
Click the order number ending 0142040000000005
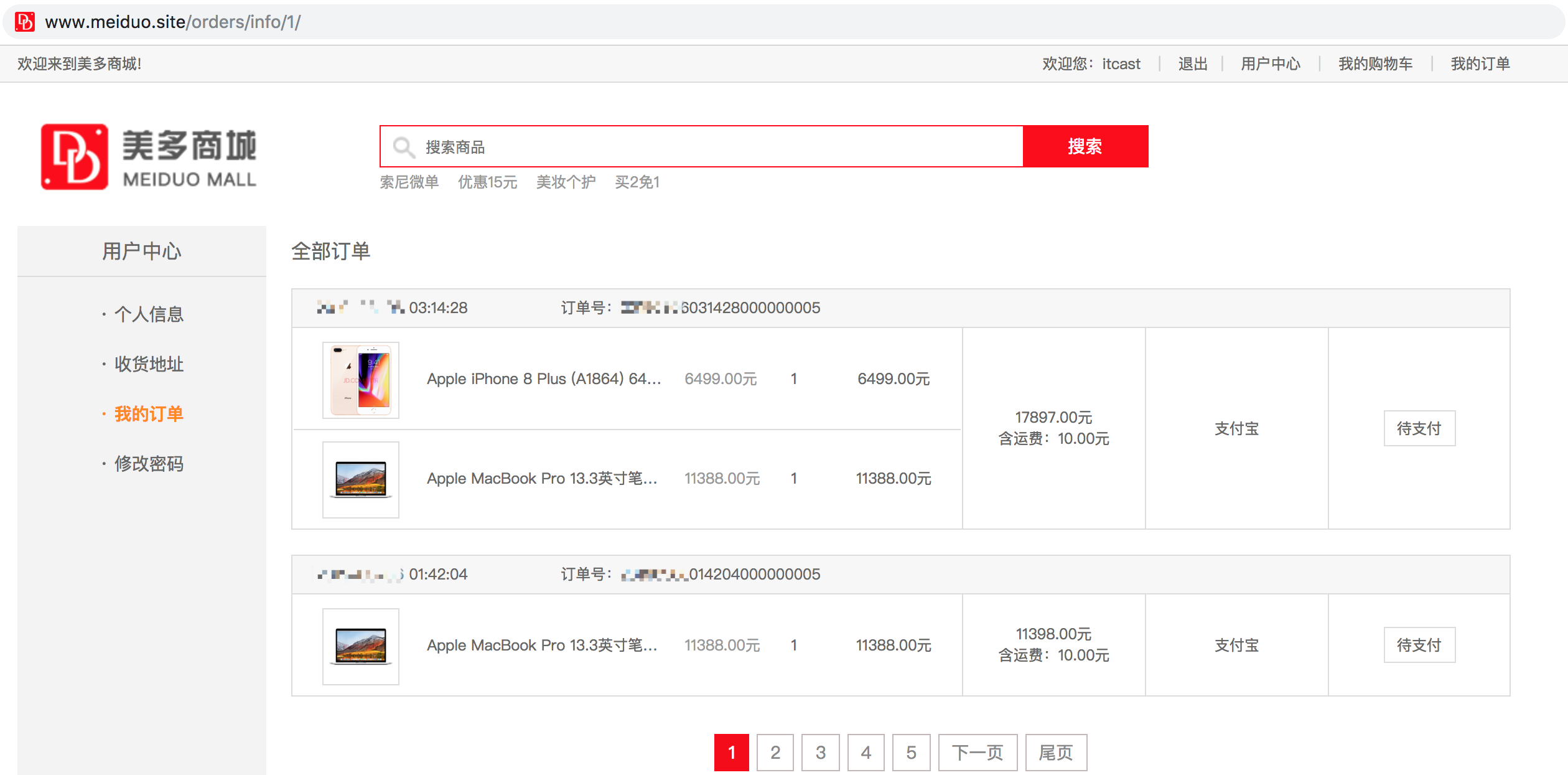pyautogui.click(x=721, y=574)
